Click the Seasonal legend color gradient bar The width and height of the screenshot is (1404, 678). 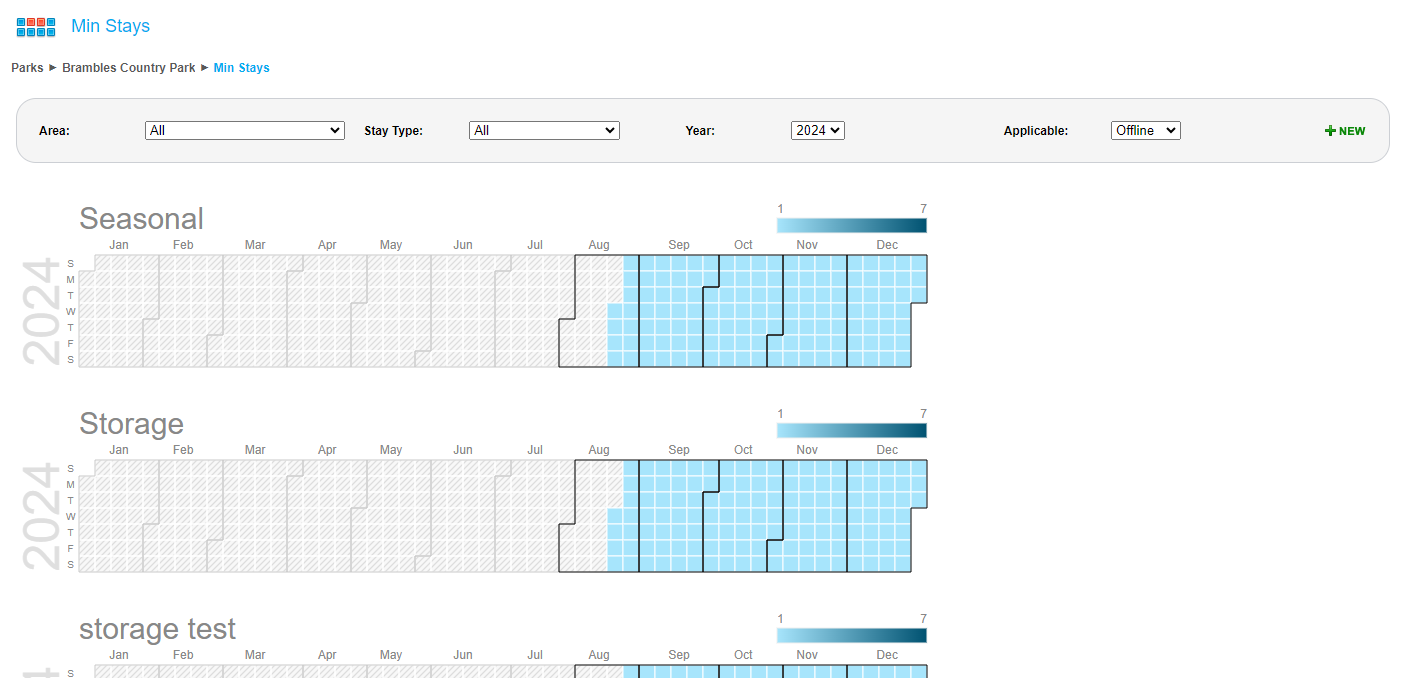[851, 225]
